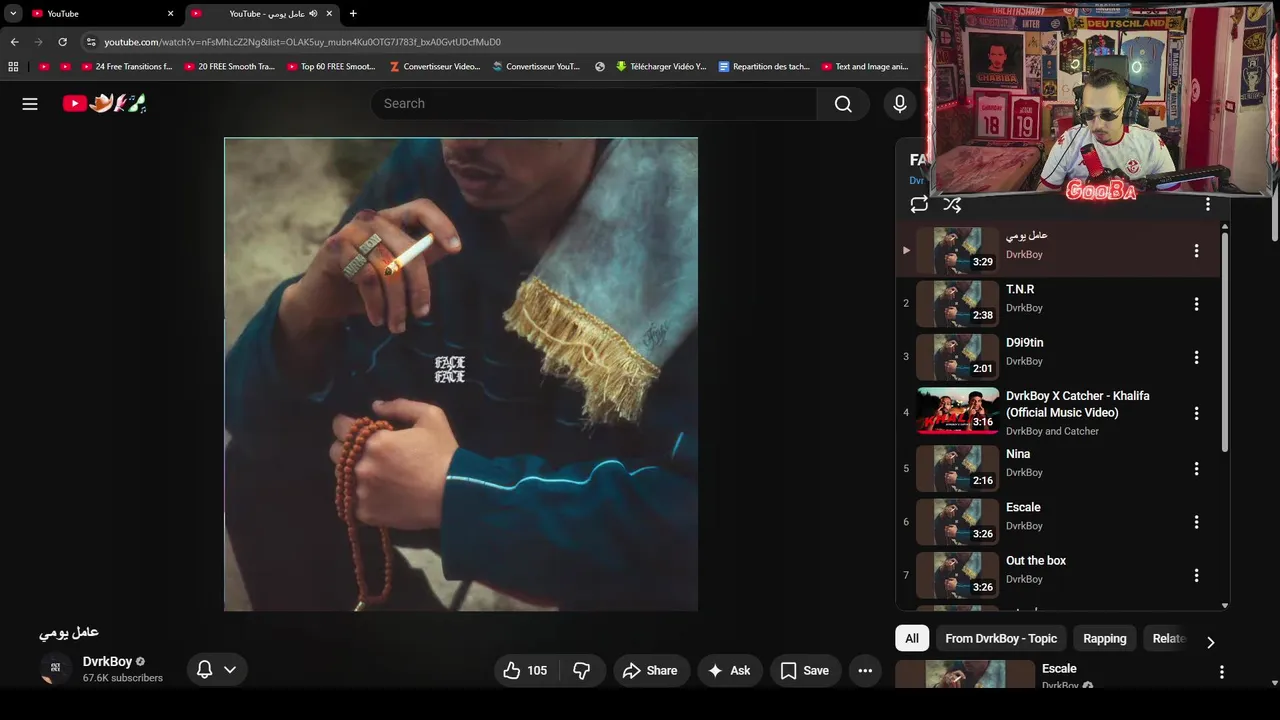
Task: Open playlist header three-dot menu
Action: point(1207,204)
